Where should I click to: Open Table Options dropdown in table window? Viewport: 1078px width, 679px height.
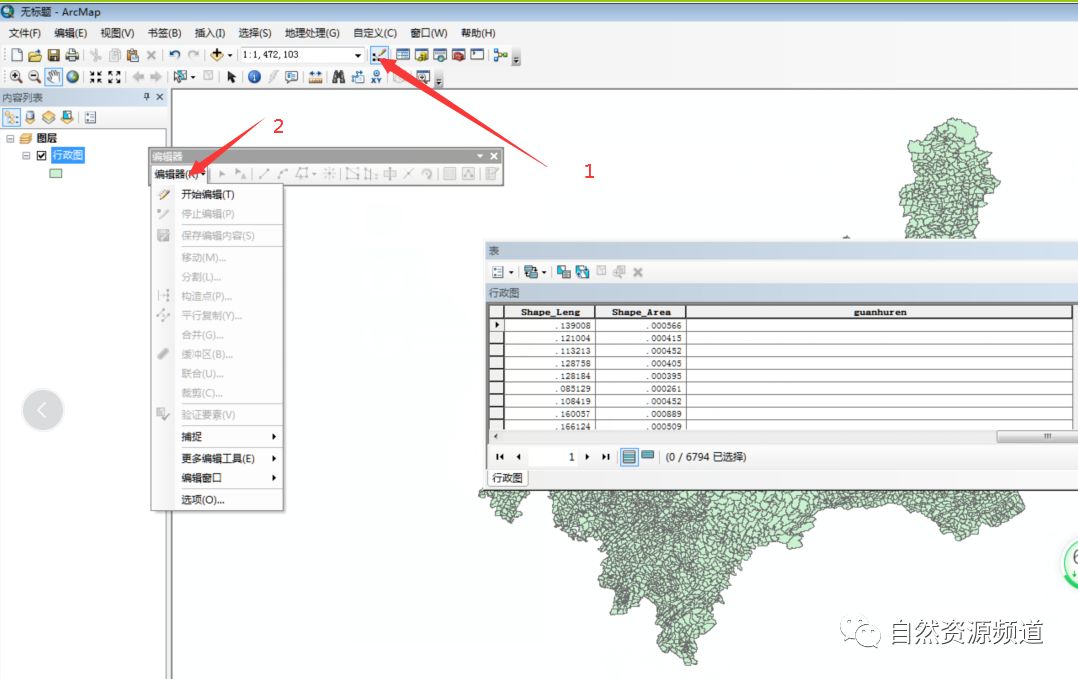pyautogui.click(x=503, y=272)
